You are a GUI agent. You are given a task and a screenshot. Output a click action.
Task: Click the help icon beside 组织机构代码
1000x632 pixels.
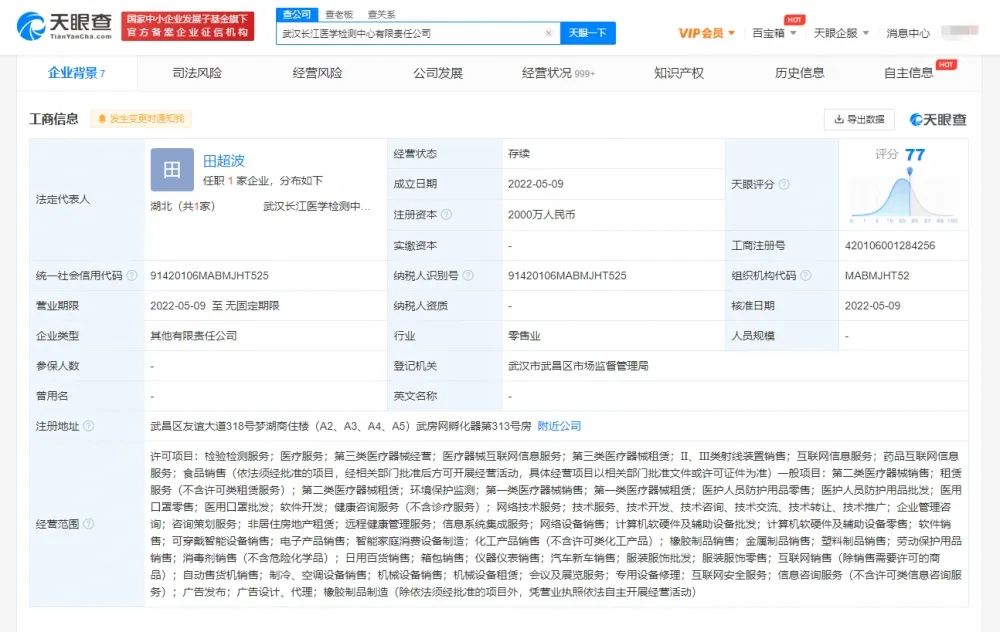click(805, 276)
